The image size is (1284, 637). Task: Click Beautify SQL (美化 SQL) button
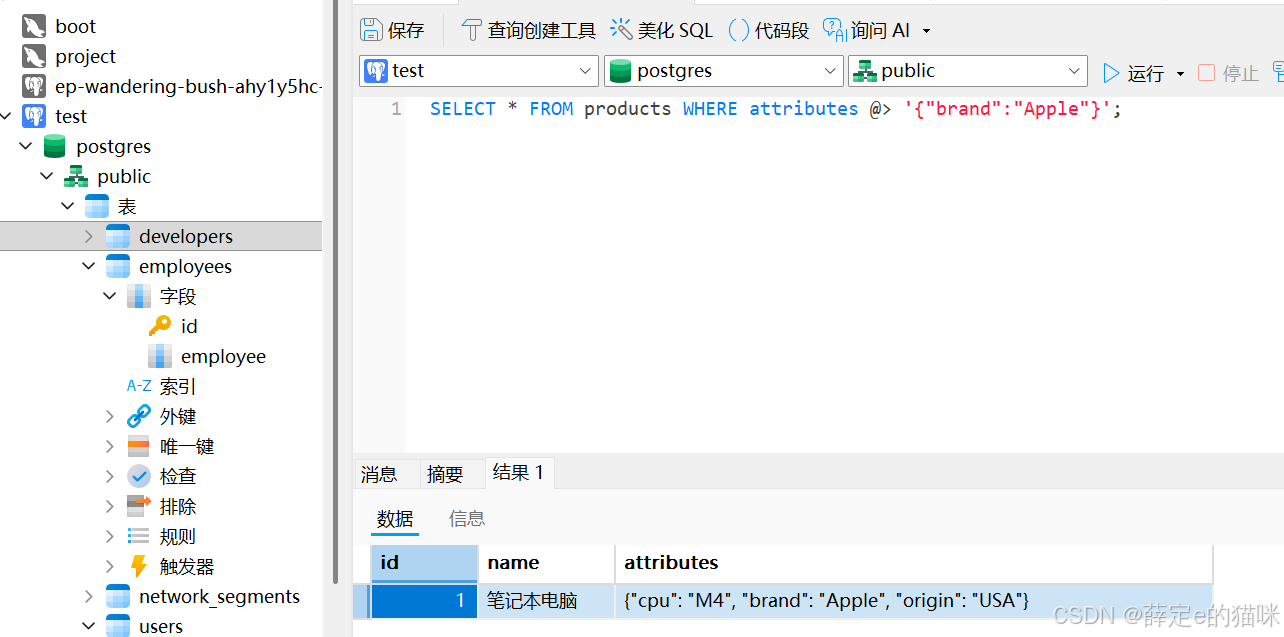coord(662,30)
